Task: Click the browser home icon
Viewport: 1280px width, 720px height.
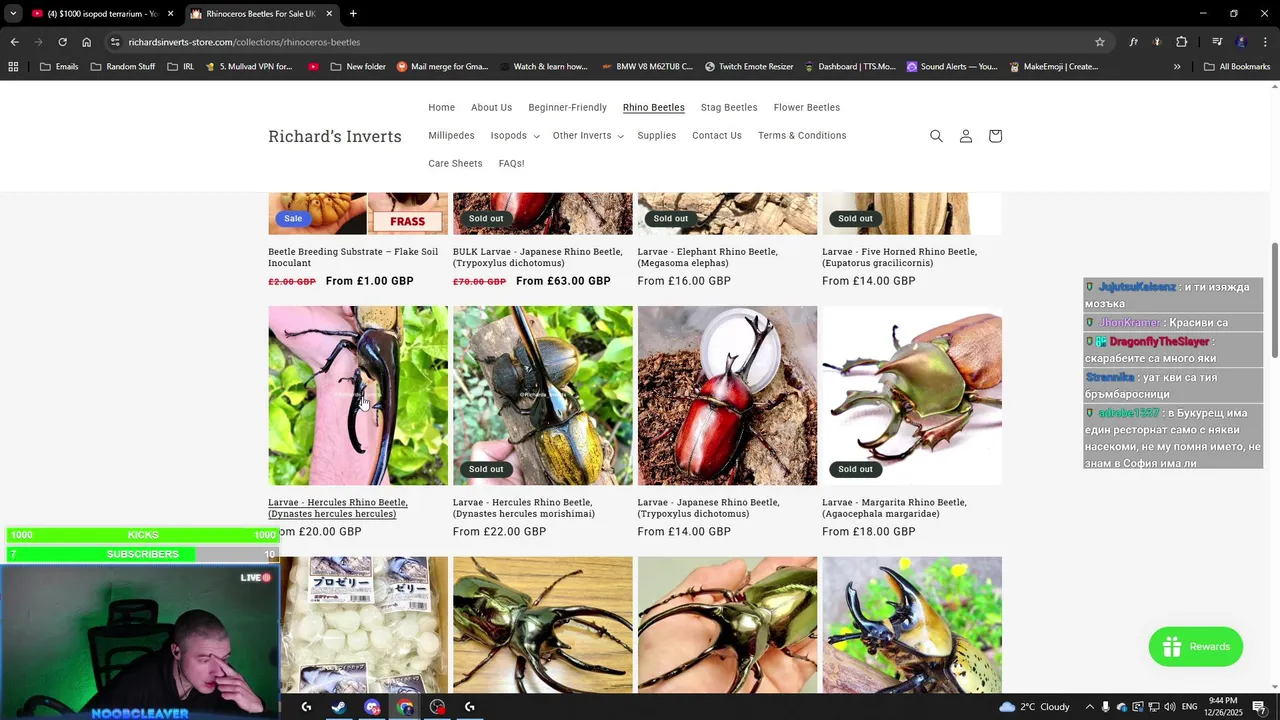Action: coord(87,42)
